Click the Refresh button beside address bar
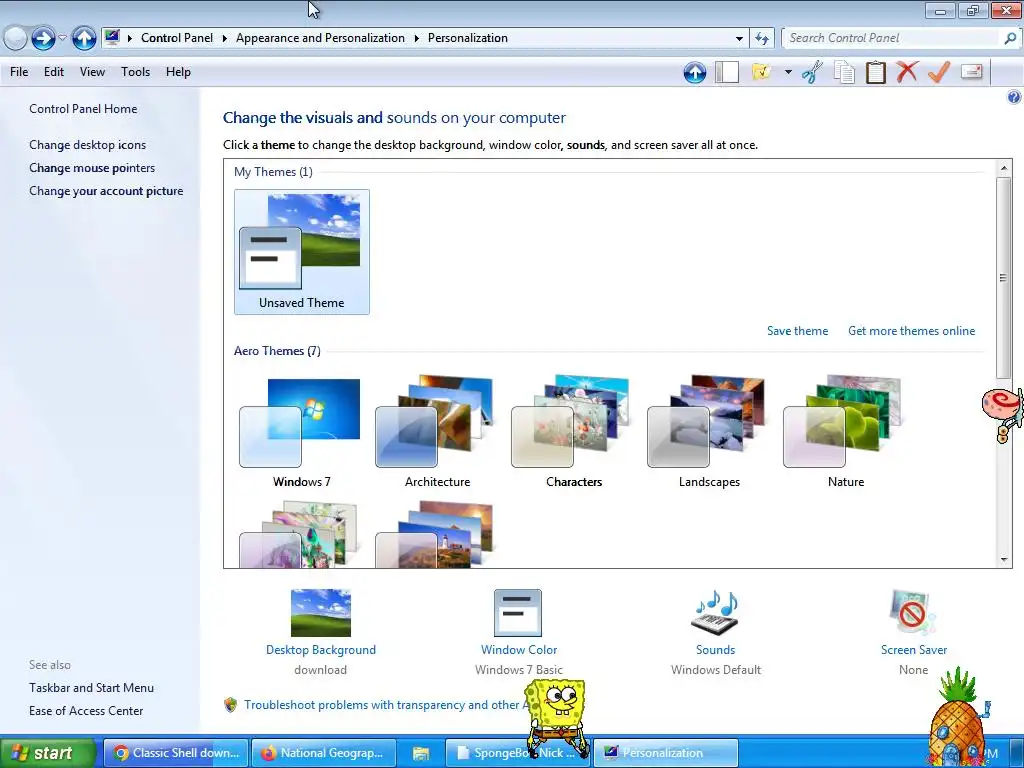This screenshot has height=768, width=1024. click(x=761, y=38)
